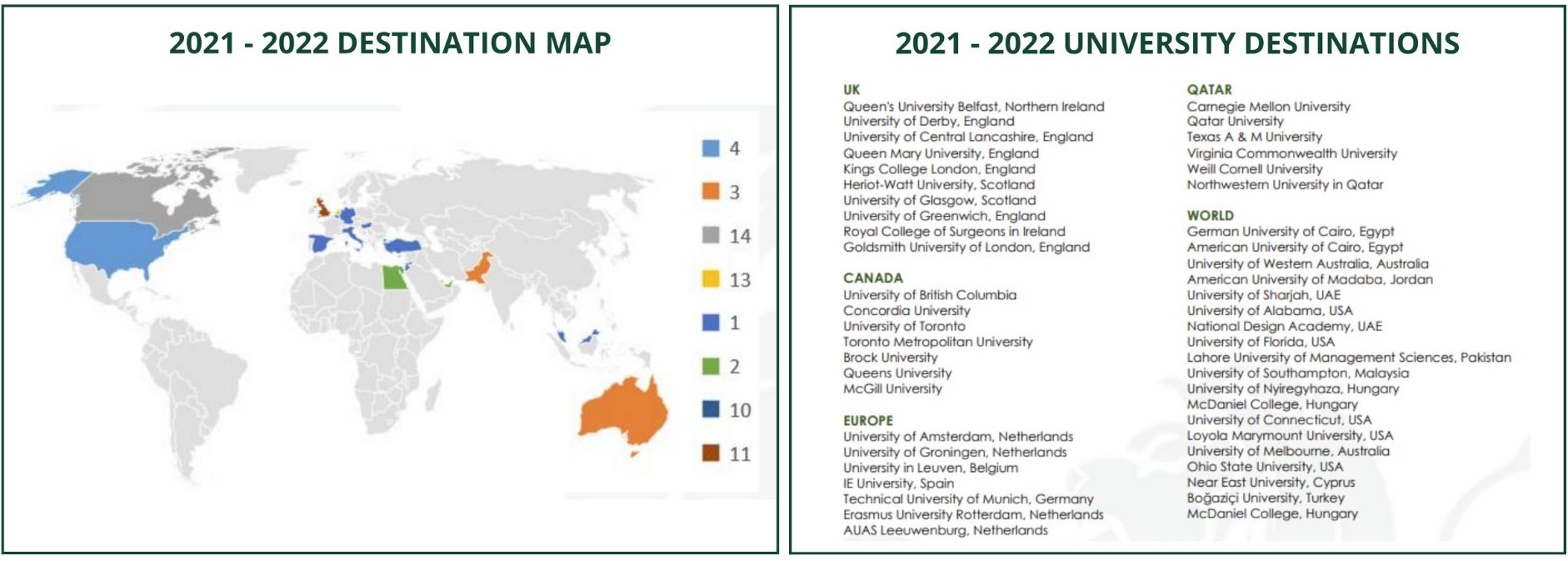Click the orange legend swatch labeled 3

click(x=710, y=192)
